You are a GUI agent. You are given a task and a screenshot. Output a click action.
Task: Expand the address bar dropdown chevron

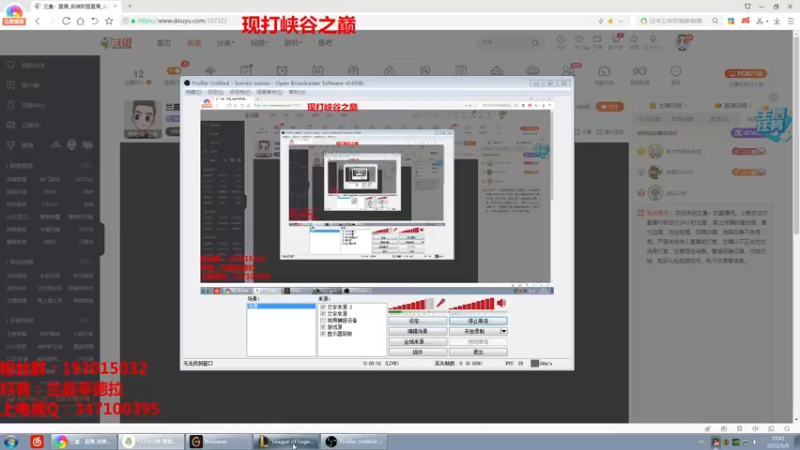point(620,21)
